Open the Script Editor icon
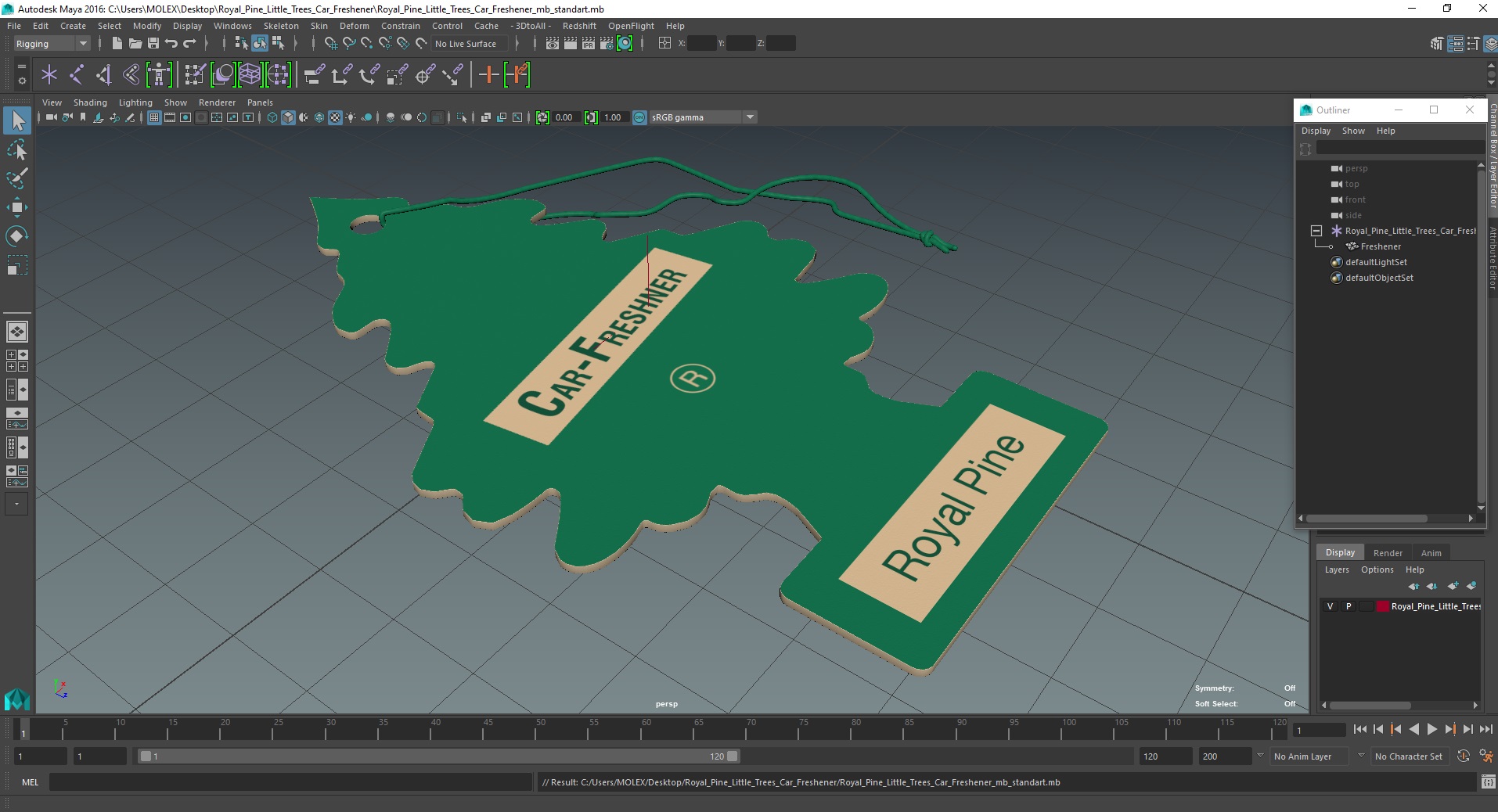 1488,782
